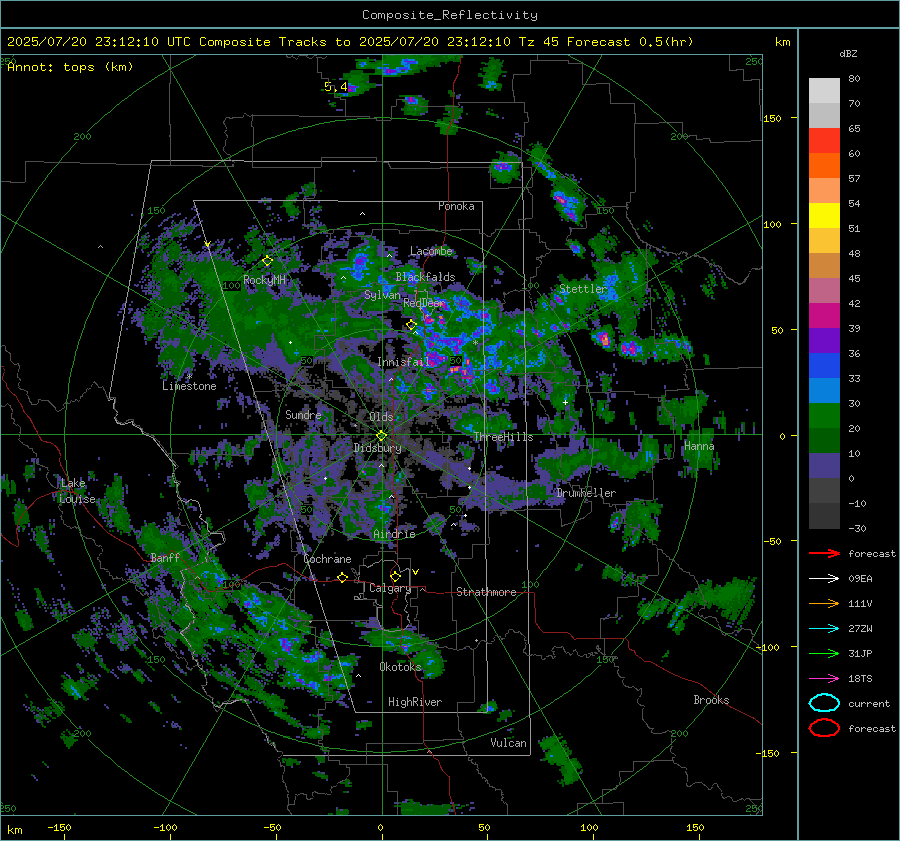The height and width of the screenshot is (841, 900).
Task: Pick the green 20-30 dBZ color swatch
Action: [824, 416]
